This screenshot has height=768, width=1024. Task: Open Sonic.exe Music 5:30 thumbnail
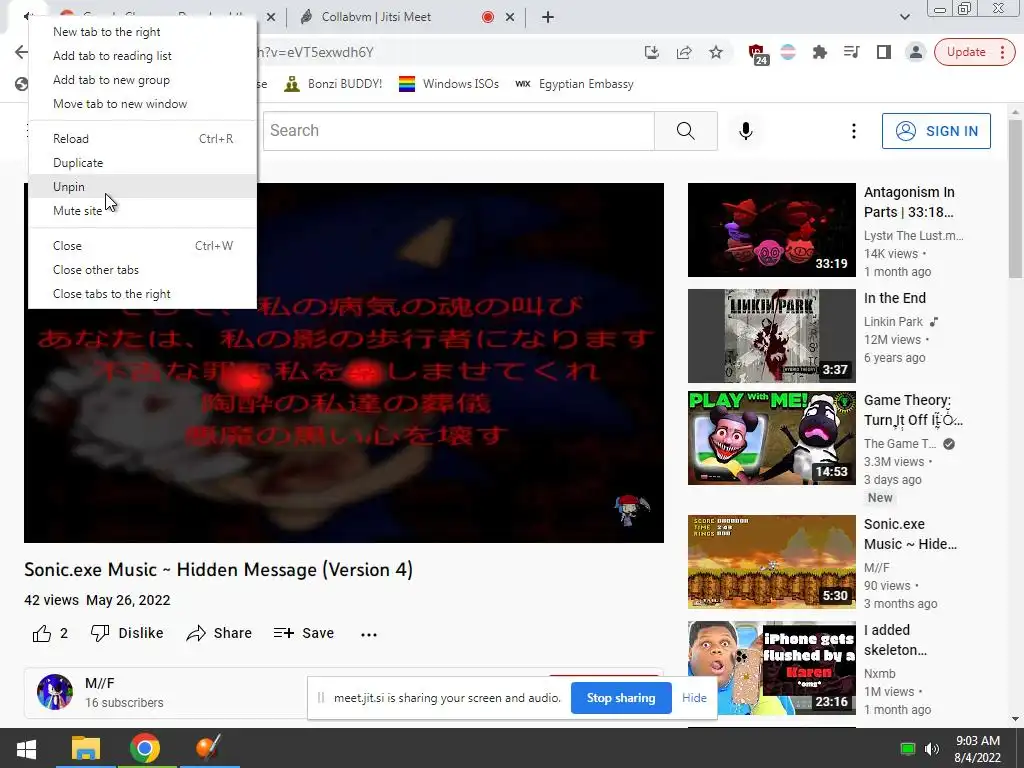click(x=771, y=562)
